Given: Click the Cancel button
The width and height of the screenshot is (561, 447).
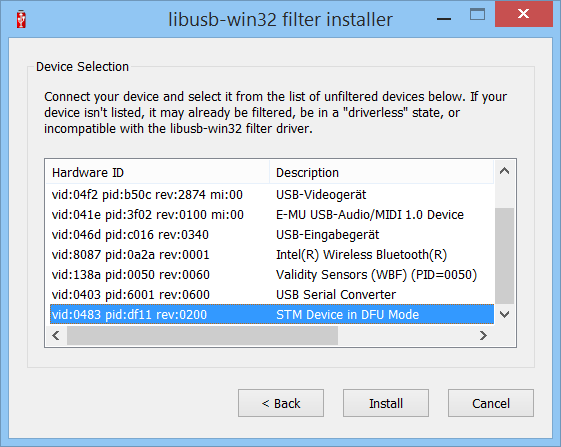Looking at the screenshot, I should point(491,403).
